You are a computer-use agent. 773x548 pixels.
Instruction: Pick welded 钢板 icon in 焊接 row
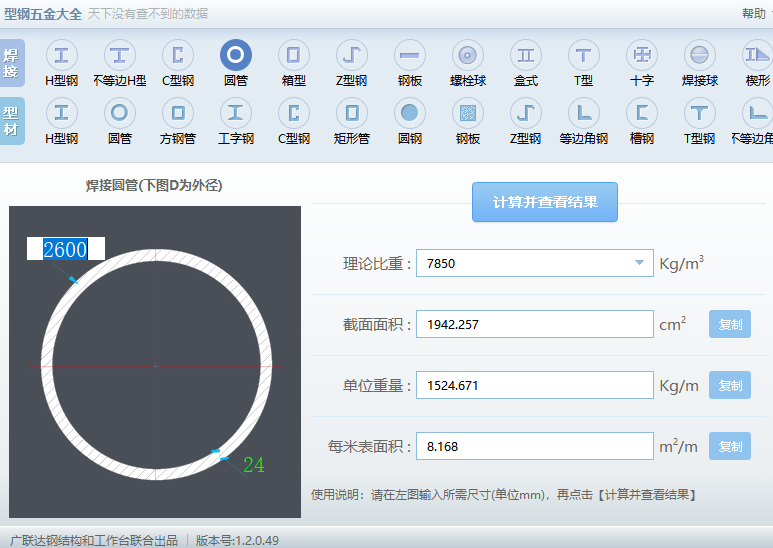(x=410, y=55)
